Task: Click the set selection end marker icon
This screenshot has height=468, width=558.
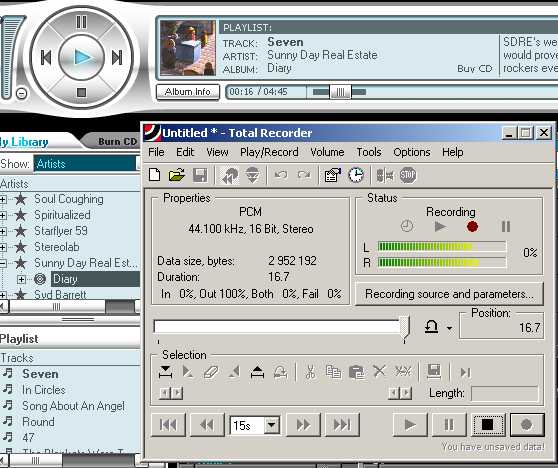Action: tap(257, 372)
